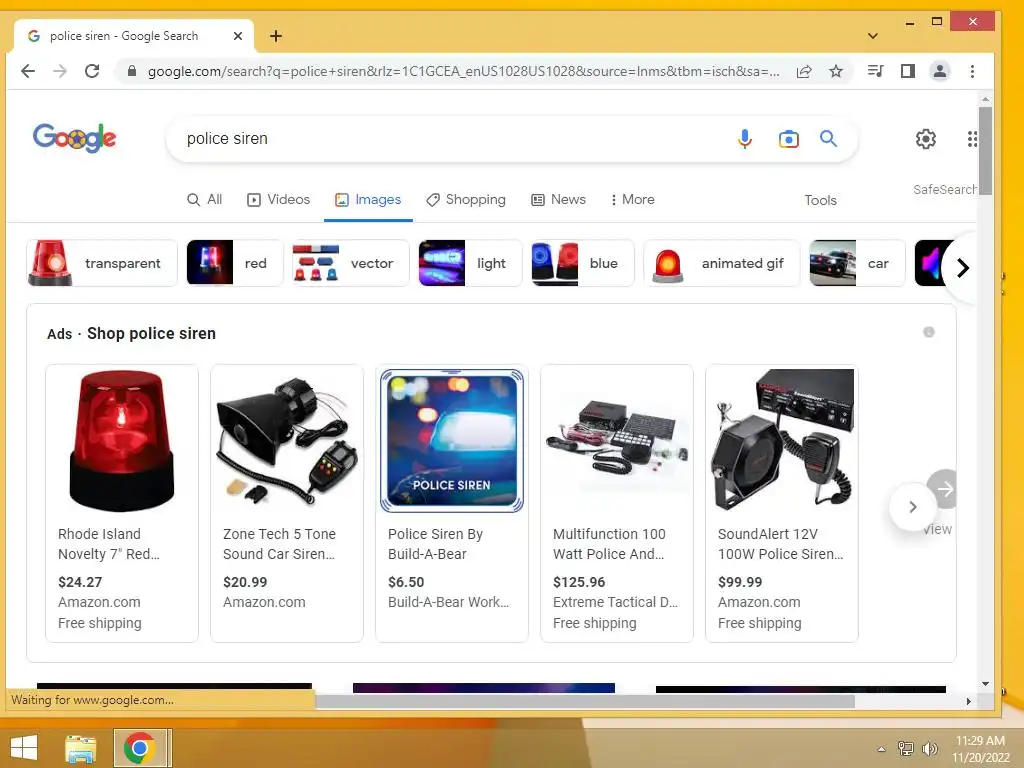Open Chrome's three-dot menu

click(972, 71)
